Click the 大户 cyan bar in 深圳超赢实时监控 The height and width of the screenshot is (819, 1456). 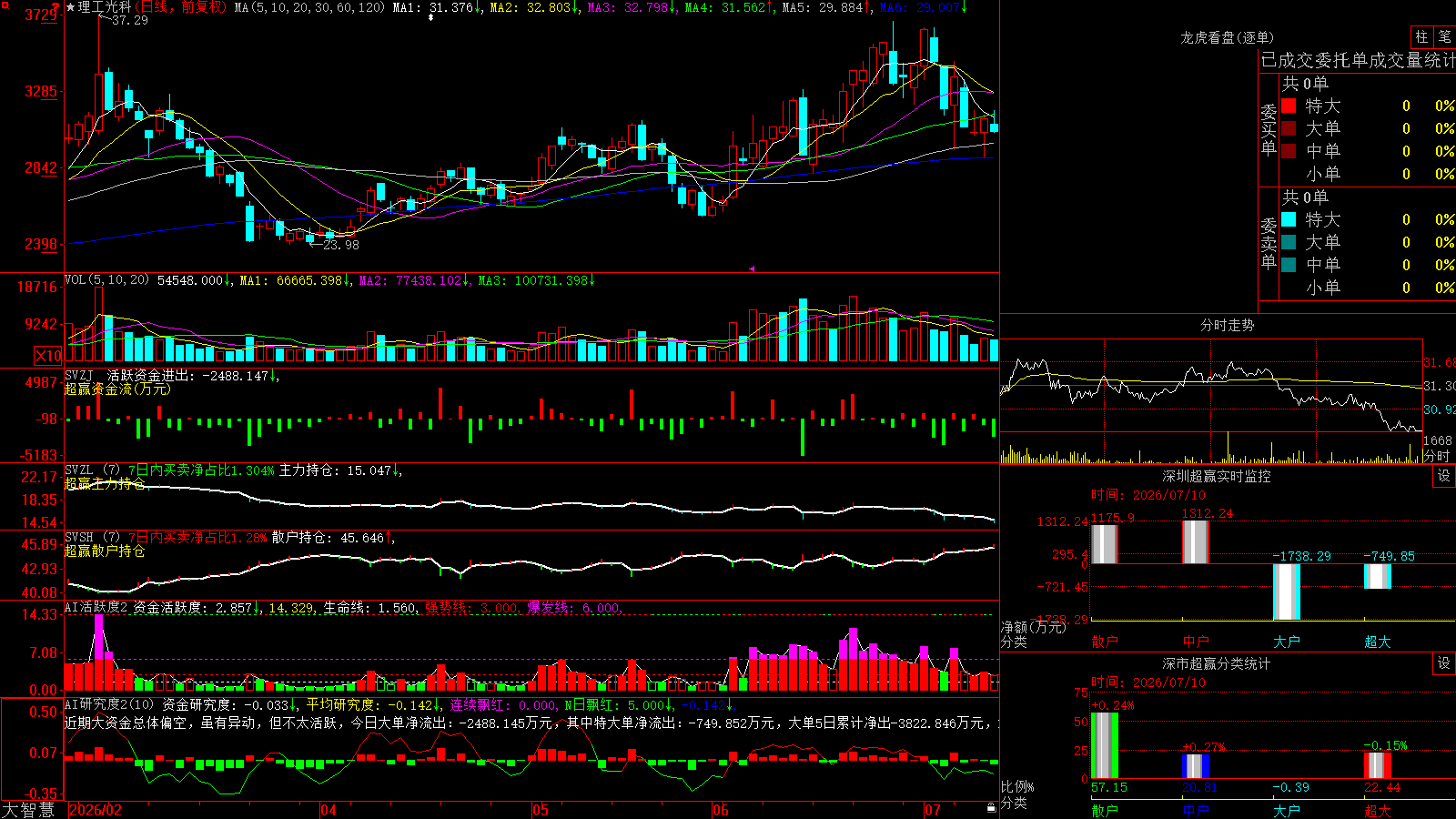[x=1287, y=592]
